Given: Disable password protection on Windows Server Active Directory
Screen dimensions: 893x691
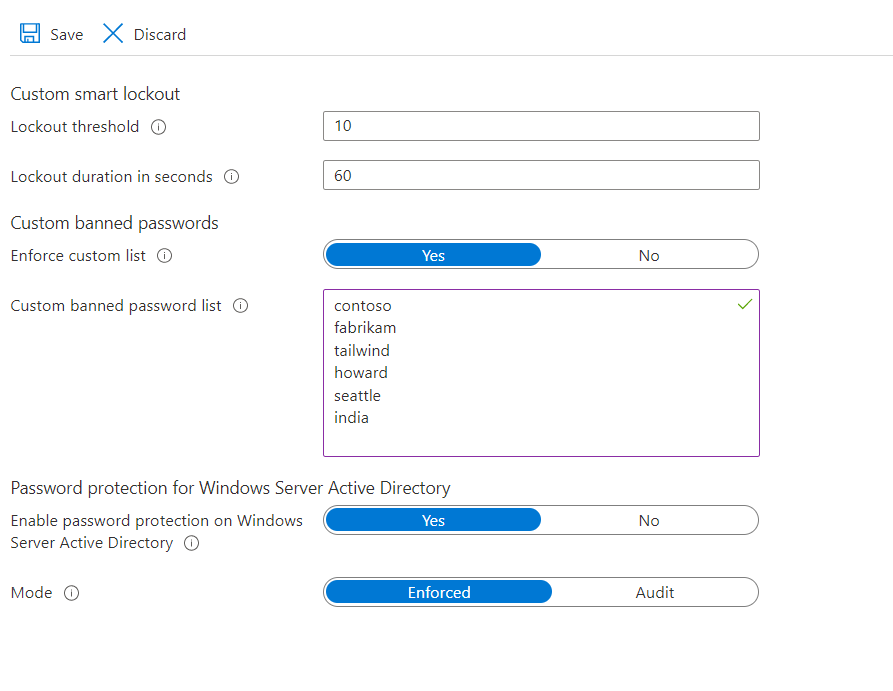Looking at the screenshot, I should pyautogui.click(x=649, y=520).
